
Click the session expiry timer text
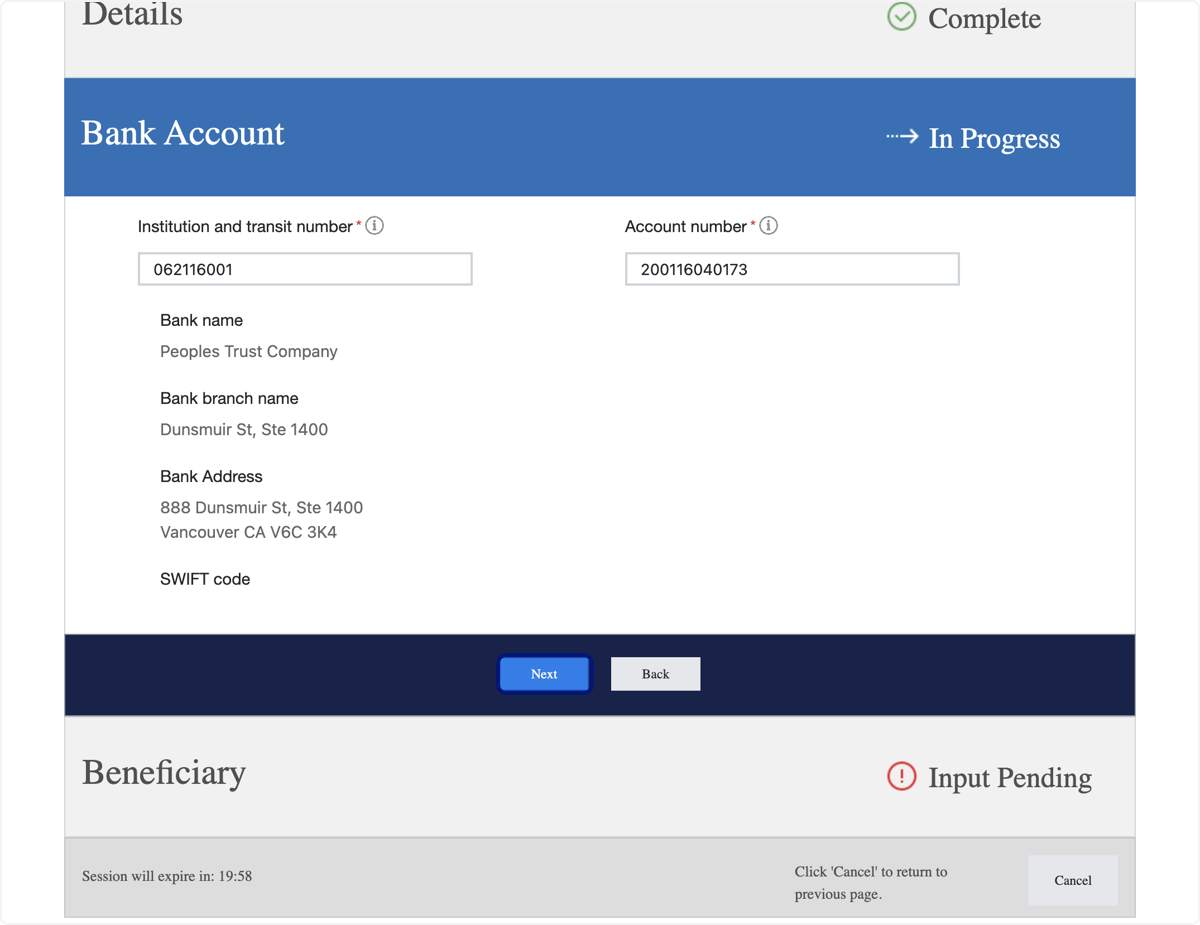tap(167, 876)
